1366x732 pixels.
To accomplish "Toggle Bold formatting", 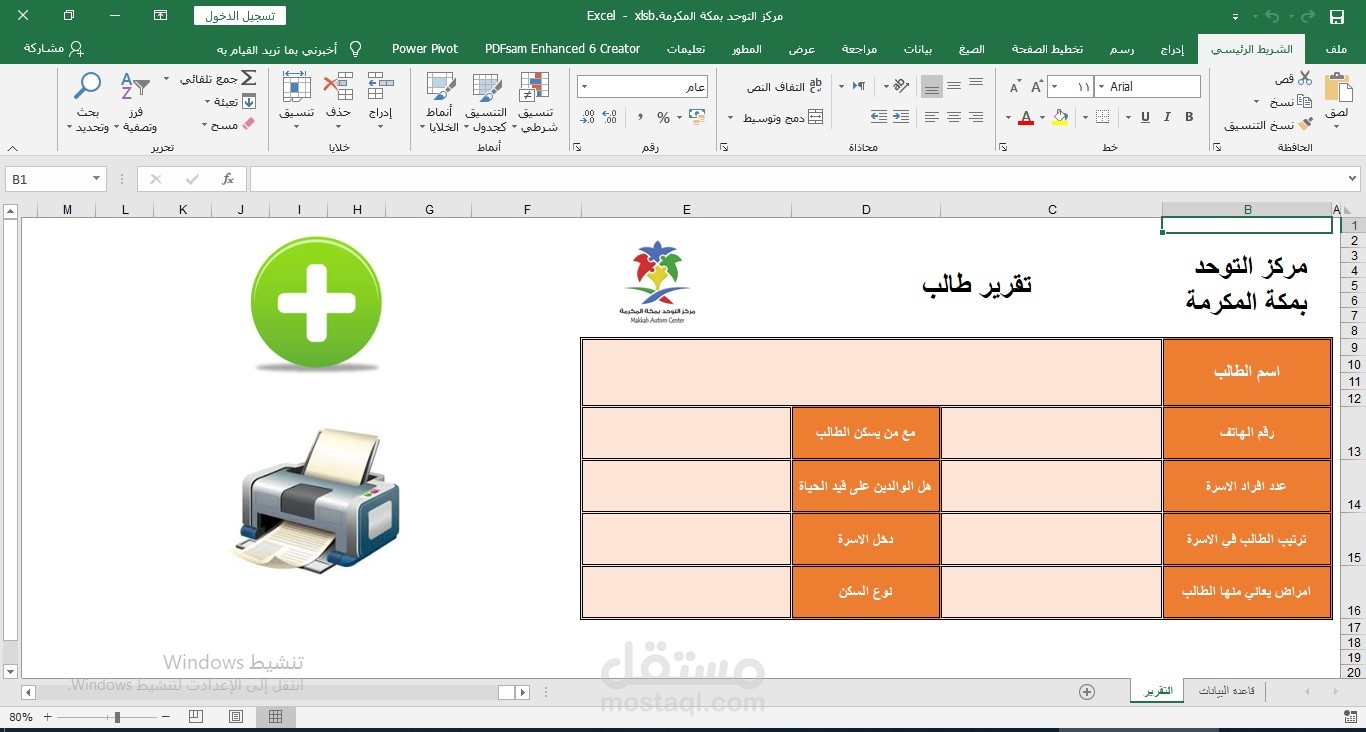I will (1189, 117).
